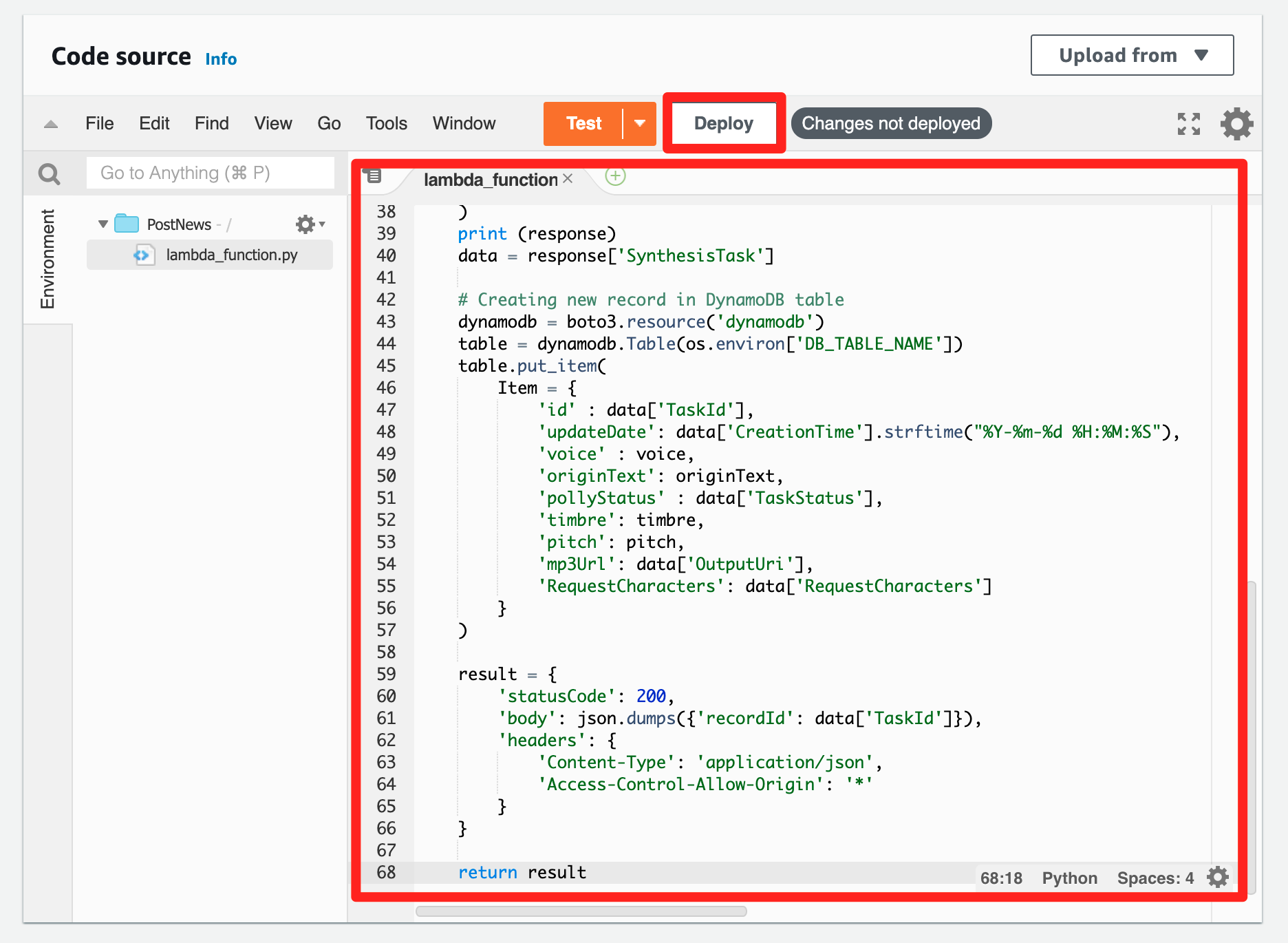Screen dimensions: 1288x943
Task: Click the Code source heading
Action: (121, 56)
